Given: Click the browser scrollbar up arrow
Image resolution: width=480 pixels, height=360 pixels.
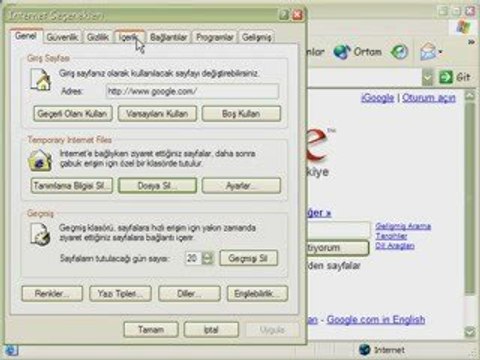Looking at the screenshot, I should (470, 96).
